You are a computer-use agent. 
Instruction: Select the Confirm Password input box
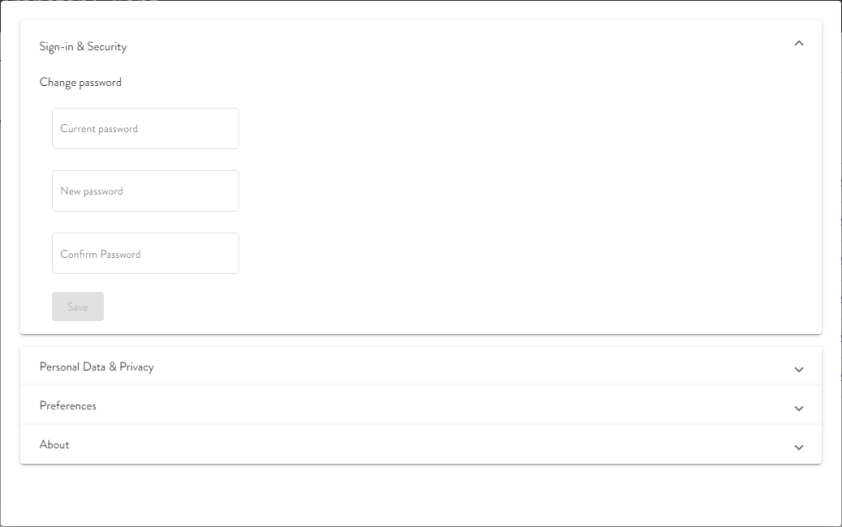click(x=145, y=254)
